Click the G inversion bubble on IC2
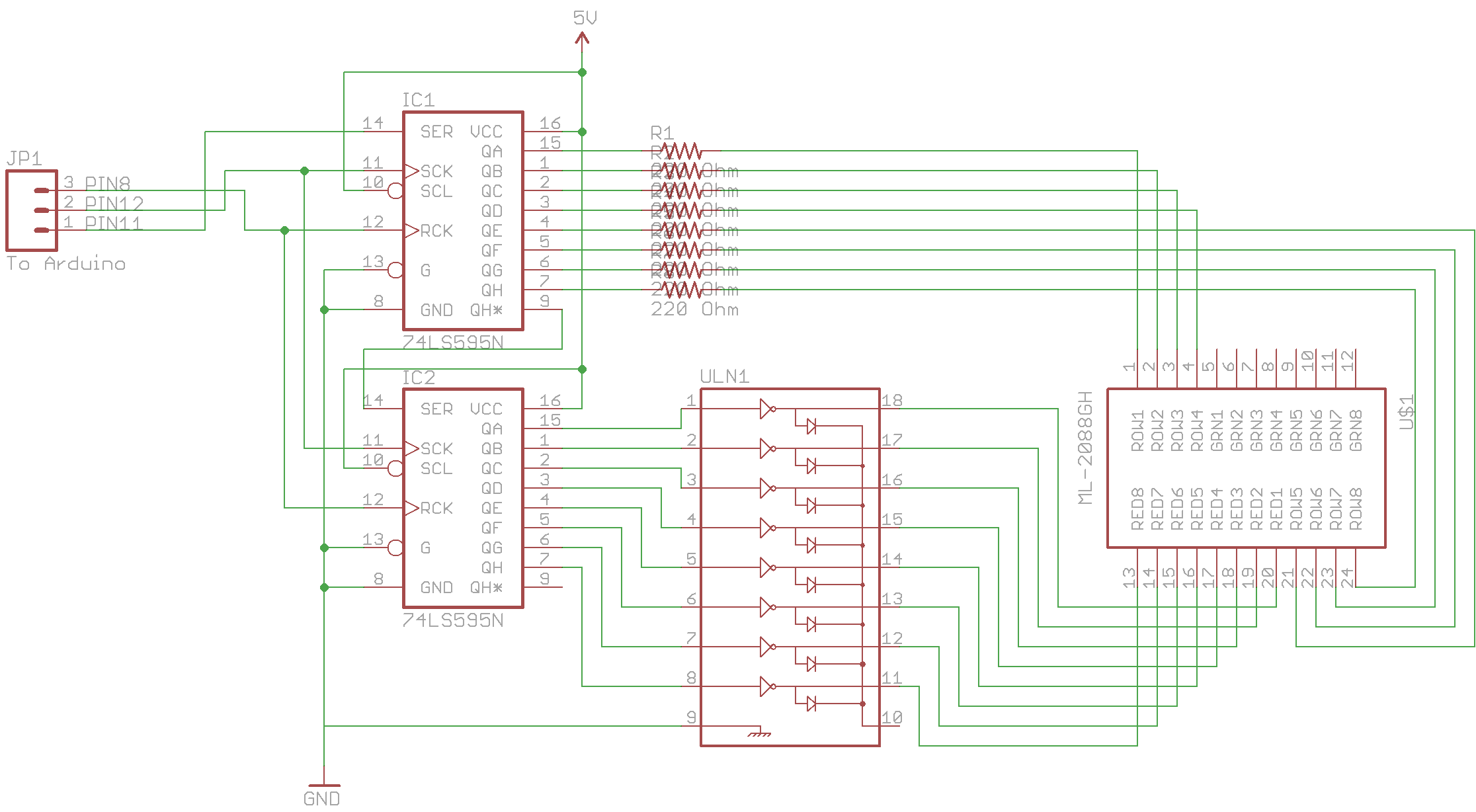The width and height of the screenshot is (1476, 812). coord(395,548)
